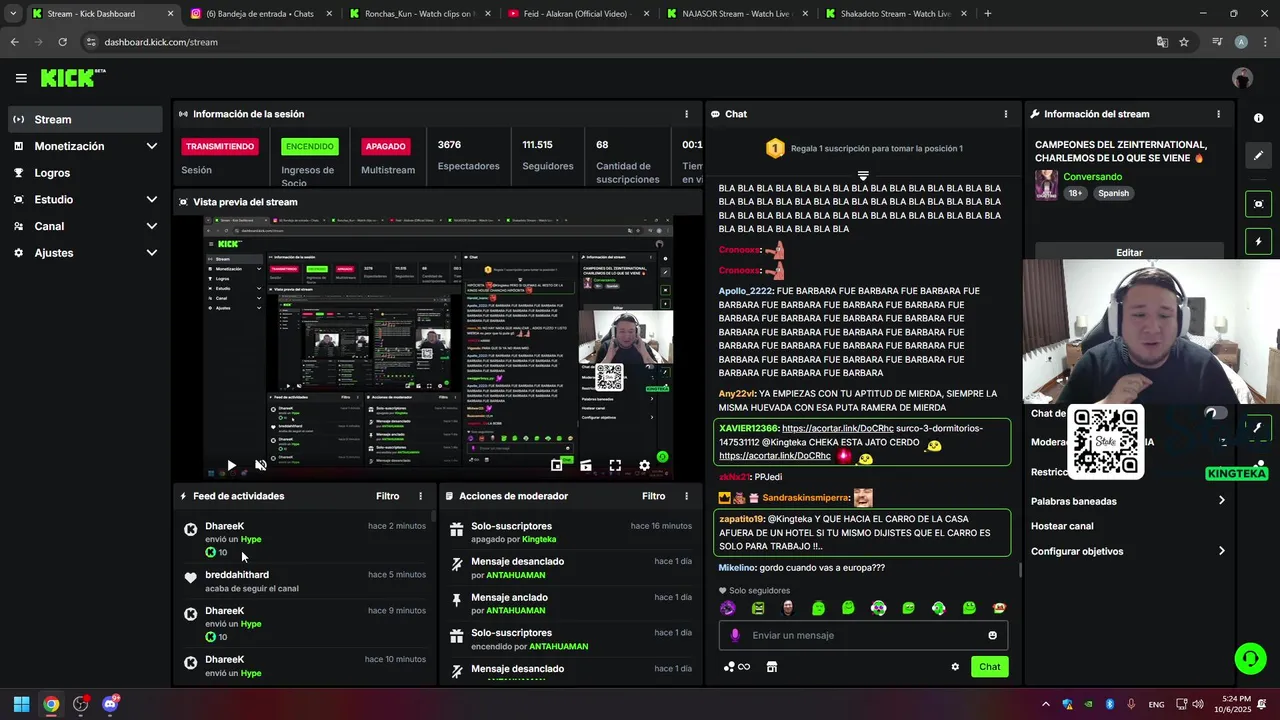The height and width of the screenshot is (720, 1280).
Task: Open chat settings gear
Action: coord(955,667)
